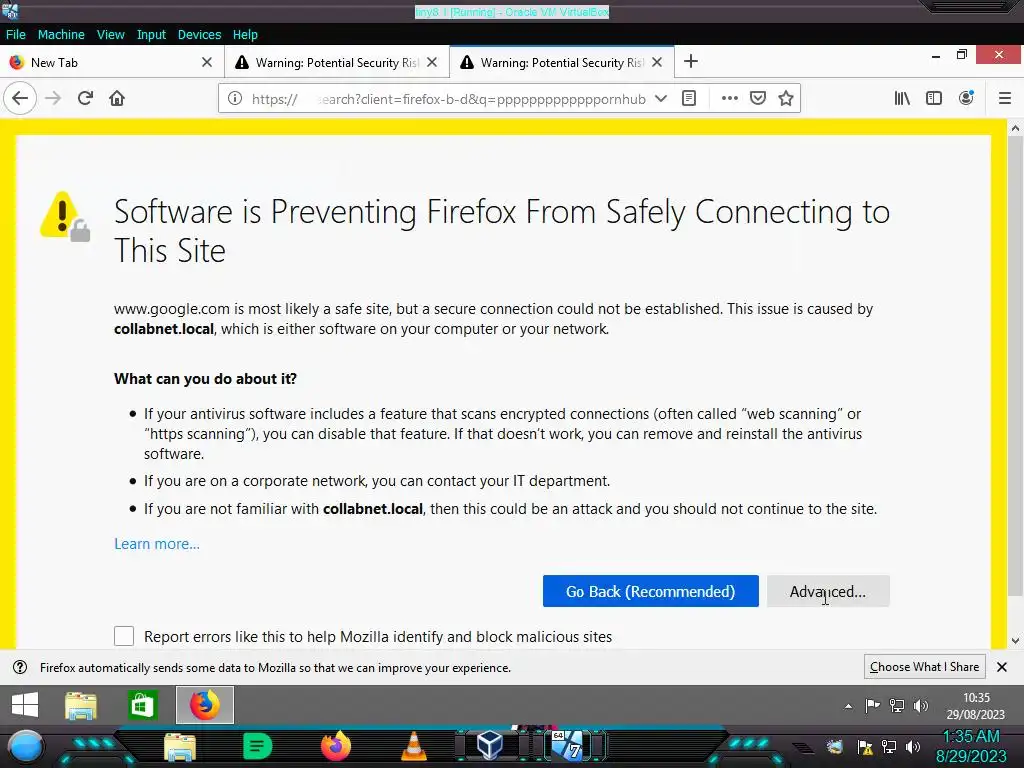Image resolution: width=1024 pixels, height=768 pixels.
Task: Open the VirtualBox File menu
Action: (x=16, y=35)
